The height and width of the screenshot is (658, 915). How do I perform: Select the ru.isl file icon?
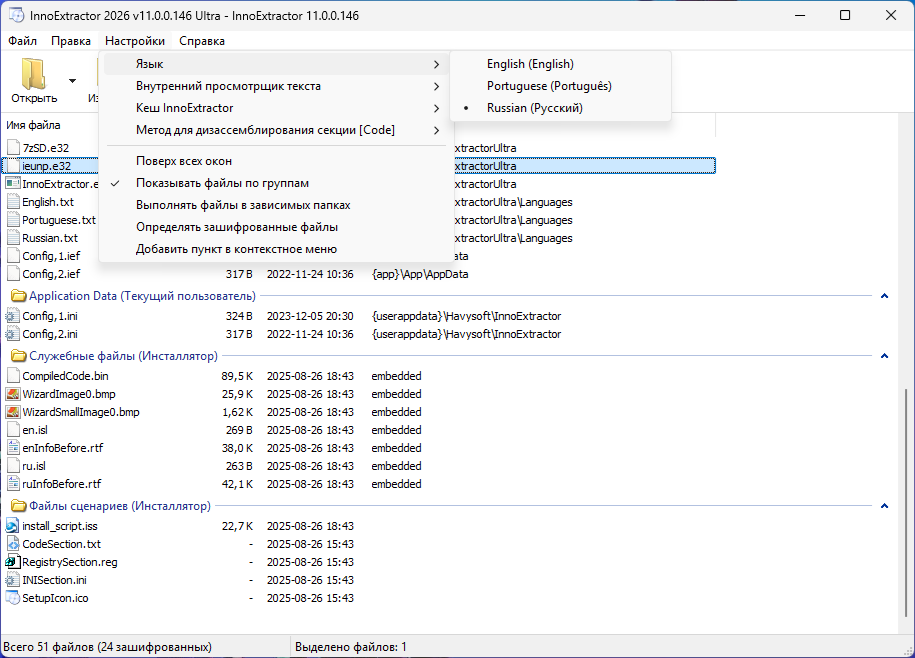[13, 466]
